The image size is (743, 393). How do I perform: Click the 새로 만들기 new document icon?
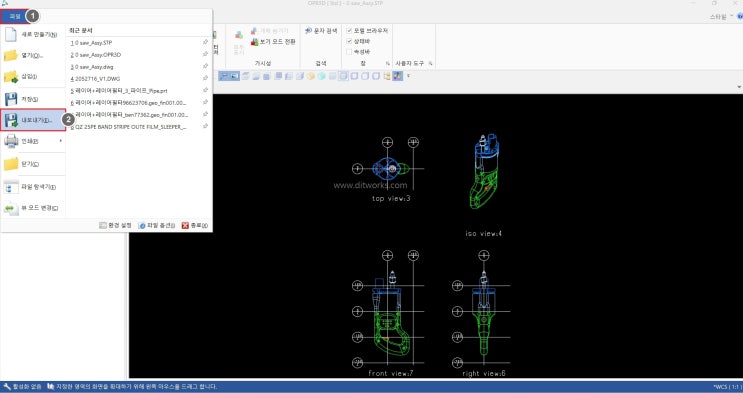click(x=11, y=35)
